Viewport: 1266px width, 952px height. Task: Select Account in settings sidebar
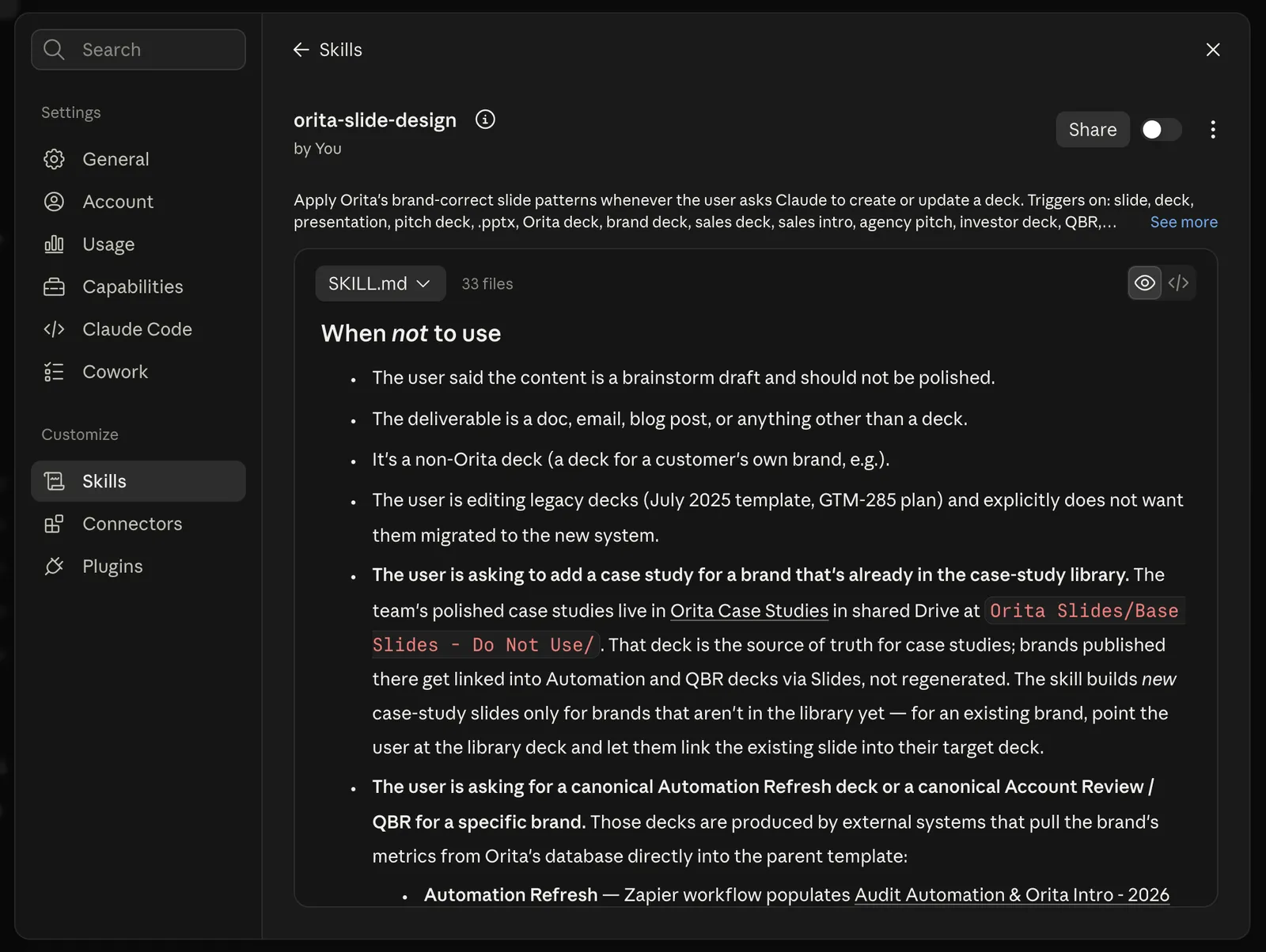click(138, 202)
